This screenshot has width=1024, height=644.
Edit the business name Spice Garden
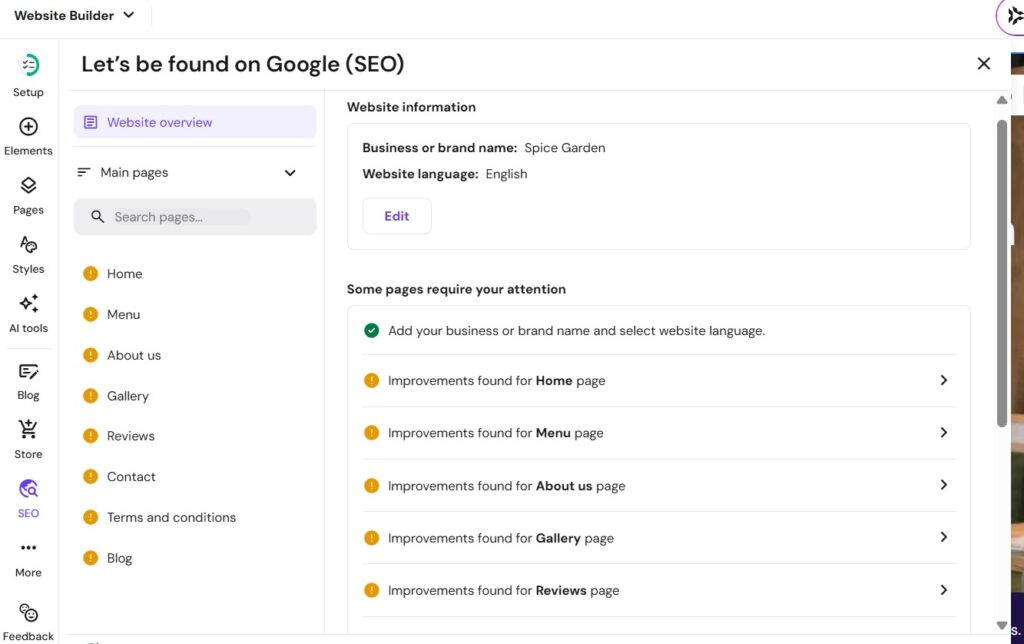click(396, 215)
